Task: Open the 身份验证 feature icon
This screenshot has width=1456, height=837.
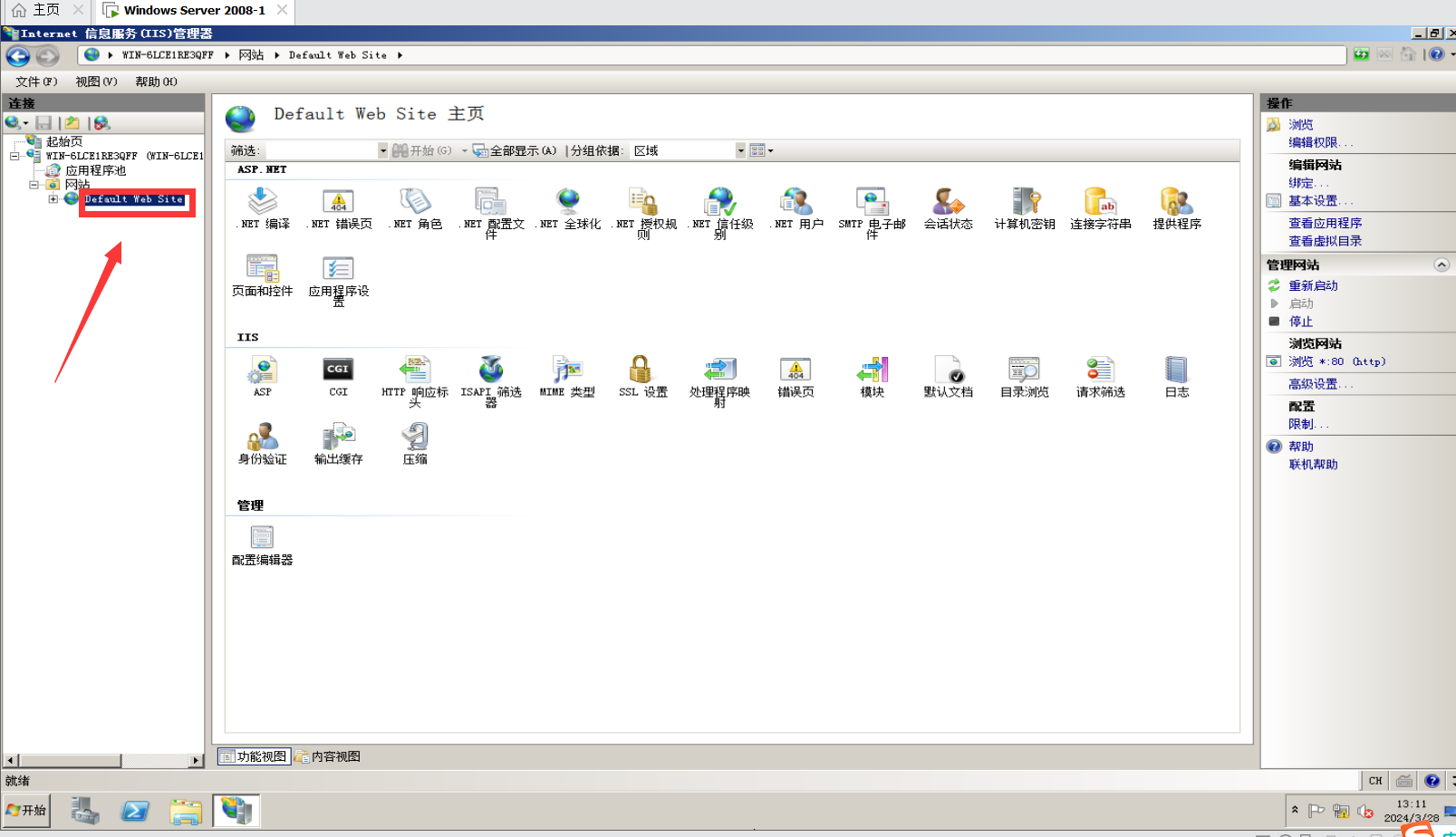Action: coord(263,444)
